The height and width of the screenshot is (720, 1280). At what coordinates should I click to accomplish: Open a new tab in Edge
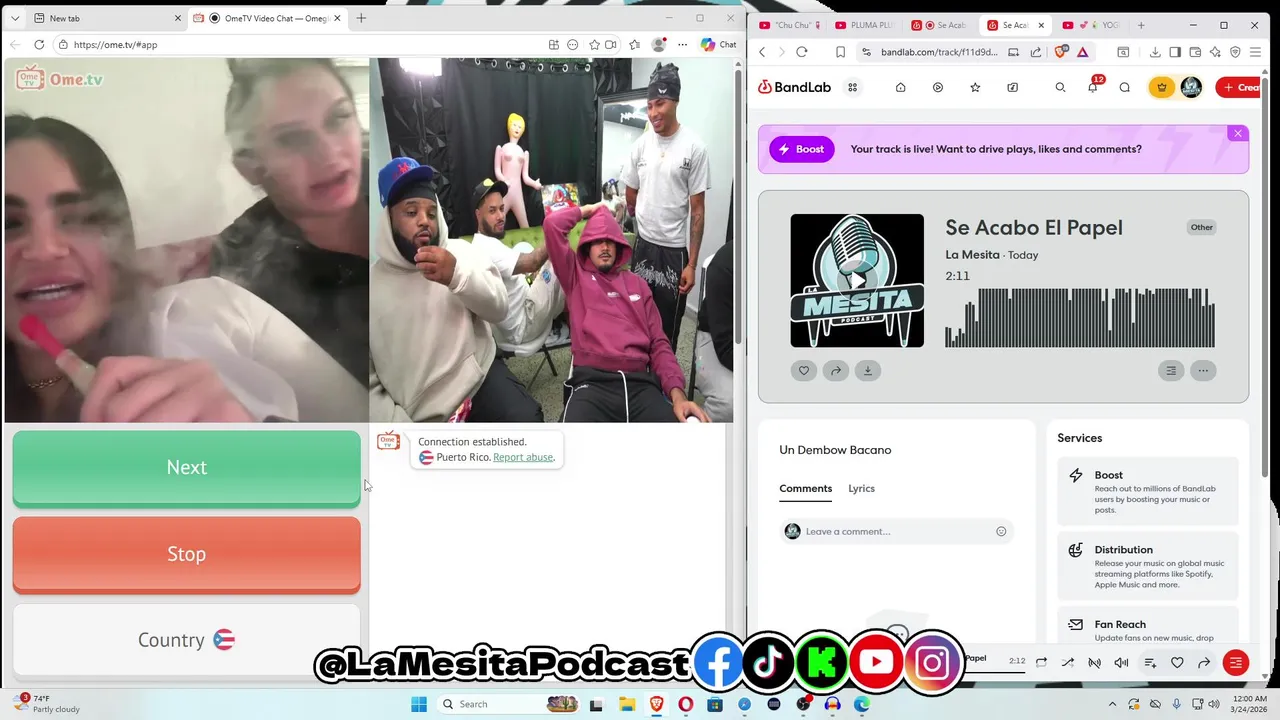click(361, 18)
